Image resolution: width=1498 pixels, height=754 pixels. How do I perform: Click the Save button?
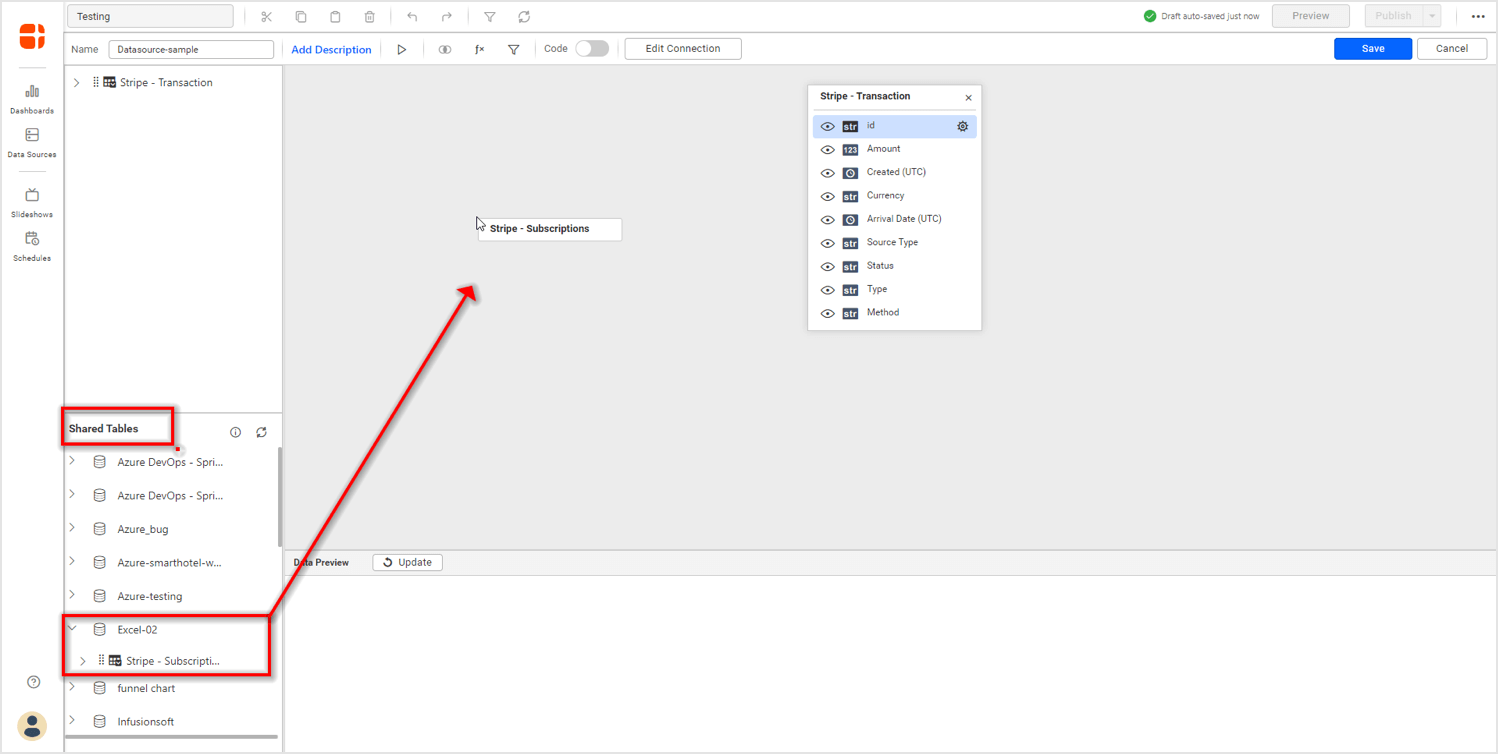click(x=1372, y=48)
